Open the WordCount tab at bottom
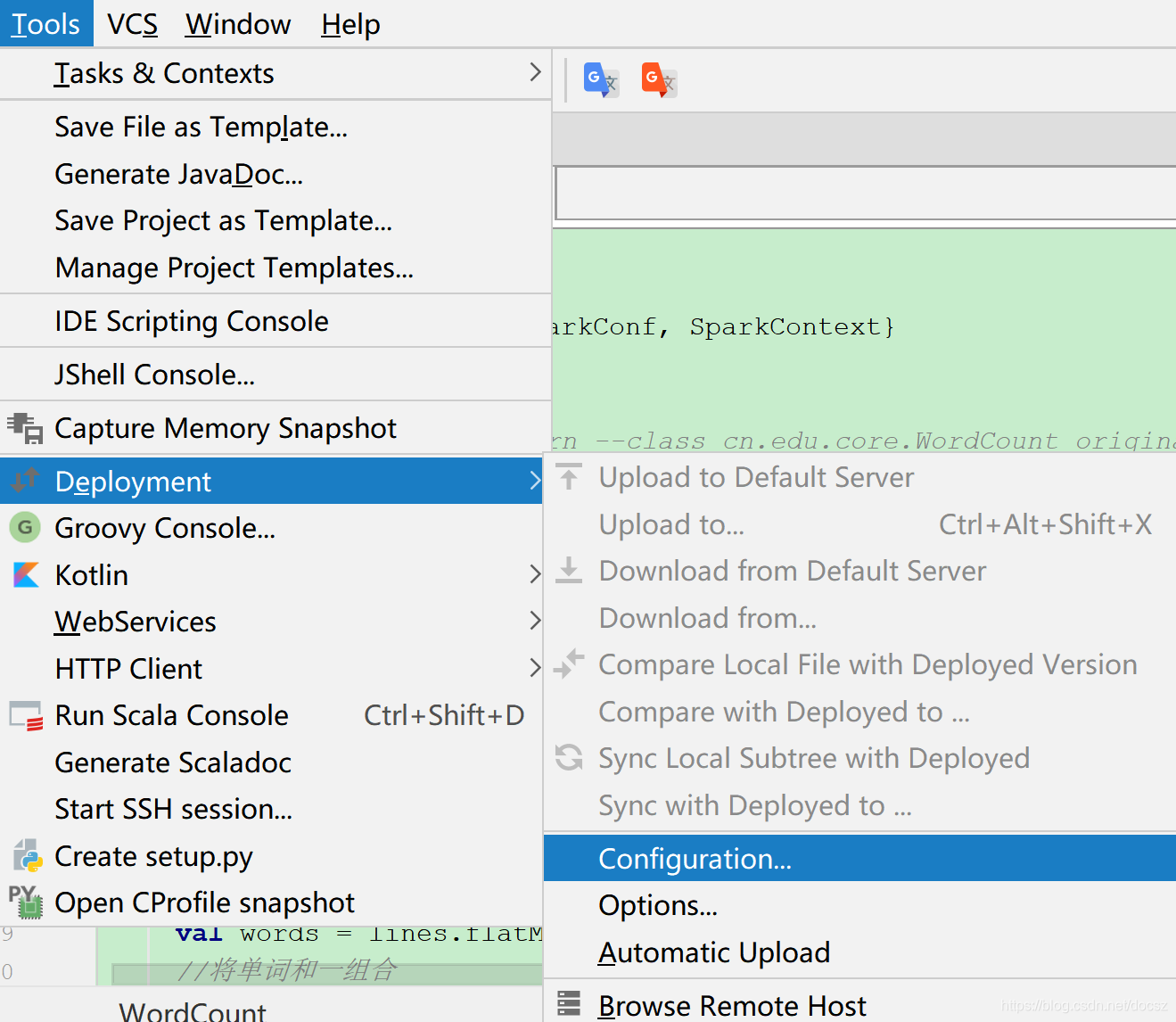This screenshot has width=1176, height=1022. pyautogui.click(x=193, y=1011)
